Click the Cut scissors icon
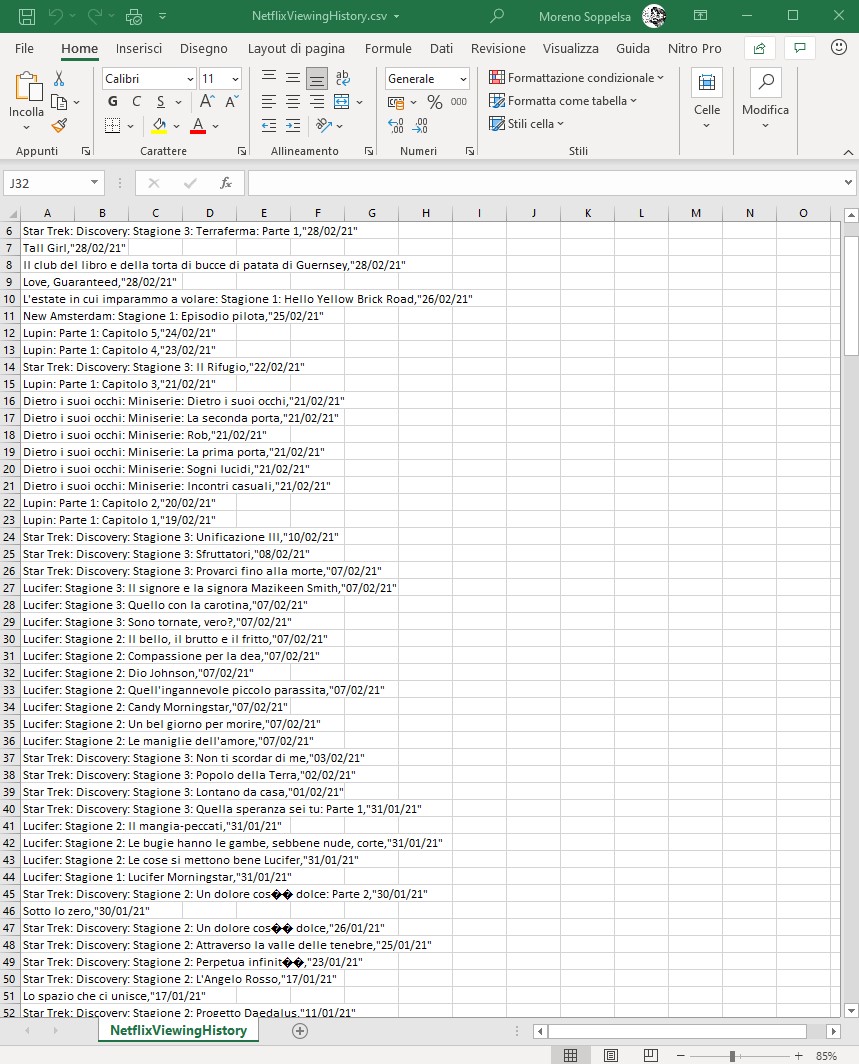The height and width of the screenshot is (1064, 859). click(x=59, y=79)
